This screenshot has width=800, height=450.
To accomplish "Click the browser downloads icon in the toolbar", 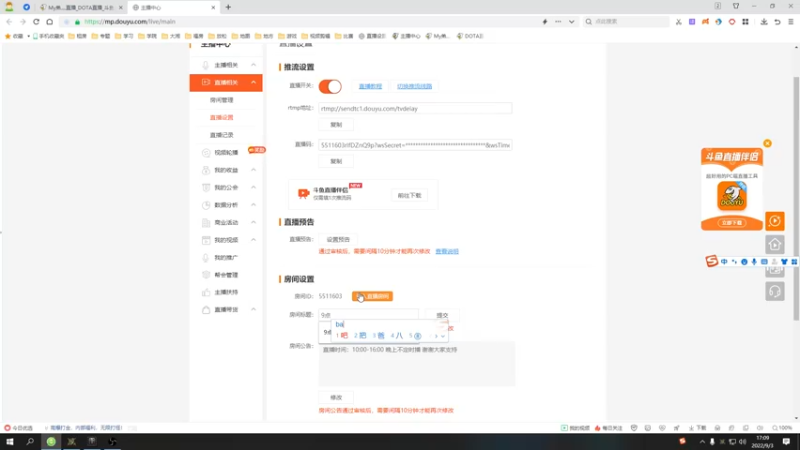I will coord(764,21).
